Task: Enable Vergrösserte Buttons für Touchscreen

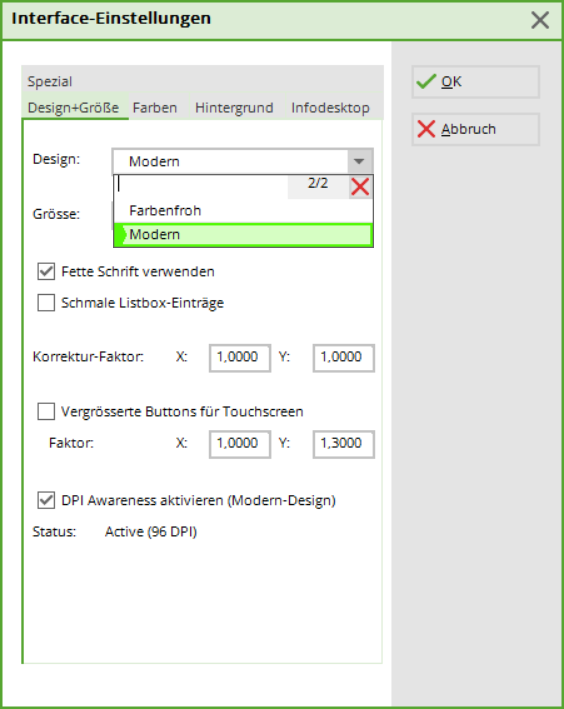Action: [46, 411]
